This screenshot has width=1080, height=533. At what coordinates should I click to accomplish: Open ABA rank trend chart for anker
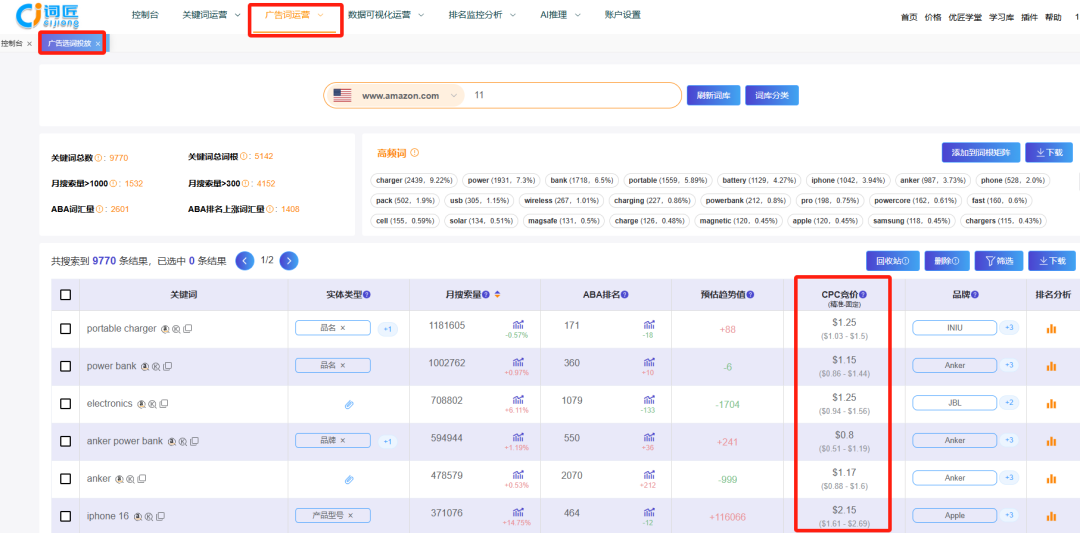pyautogui.click(x=649, y=474)
